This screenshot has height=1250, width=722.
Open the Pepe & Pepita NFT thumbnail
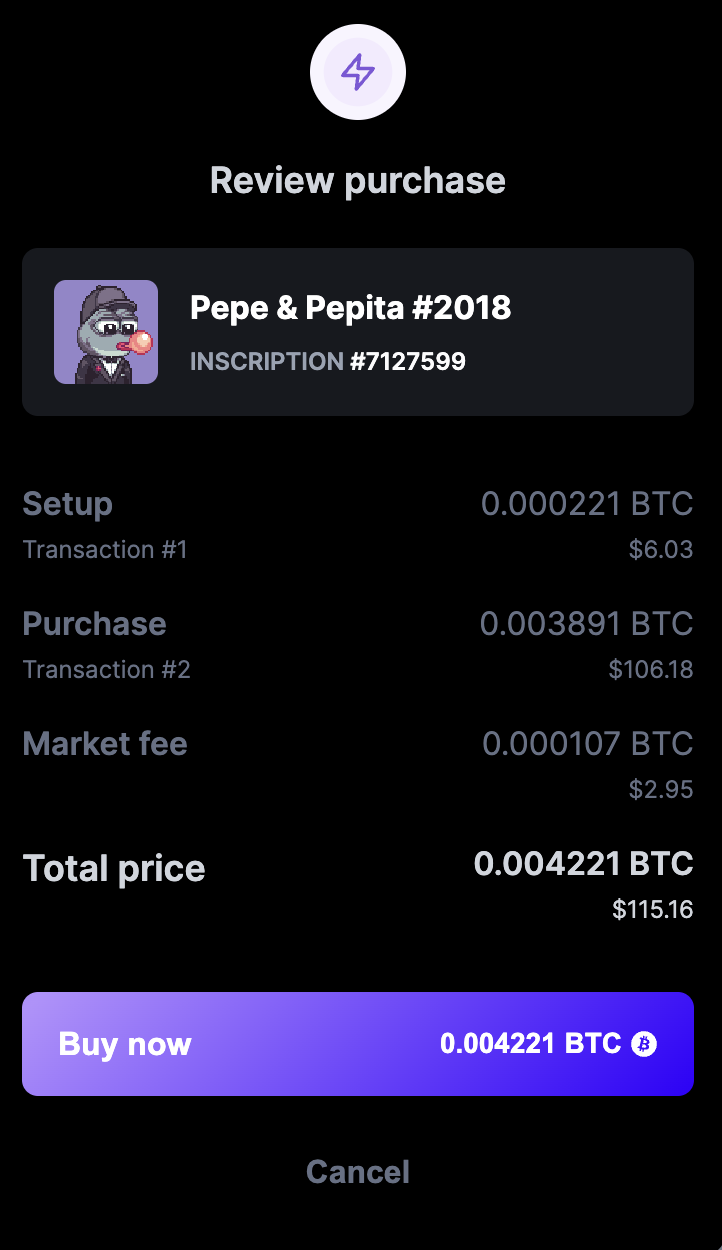click(106, 332)
